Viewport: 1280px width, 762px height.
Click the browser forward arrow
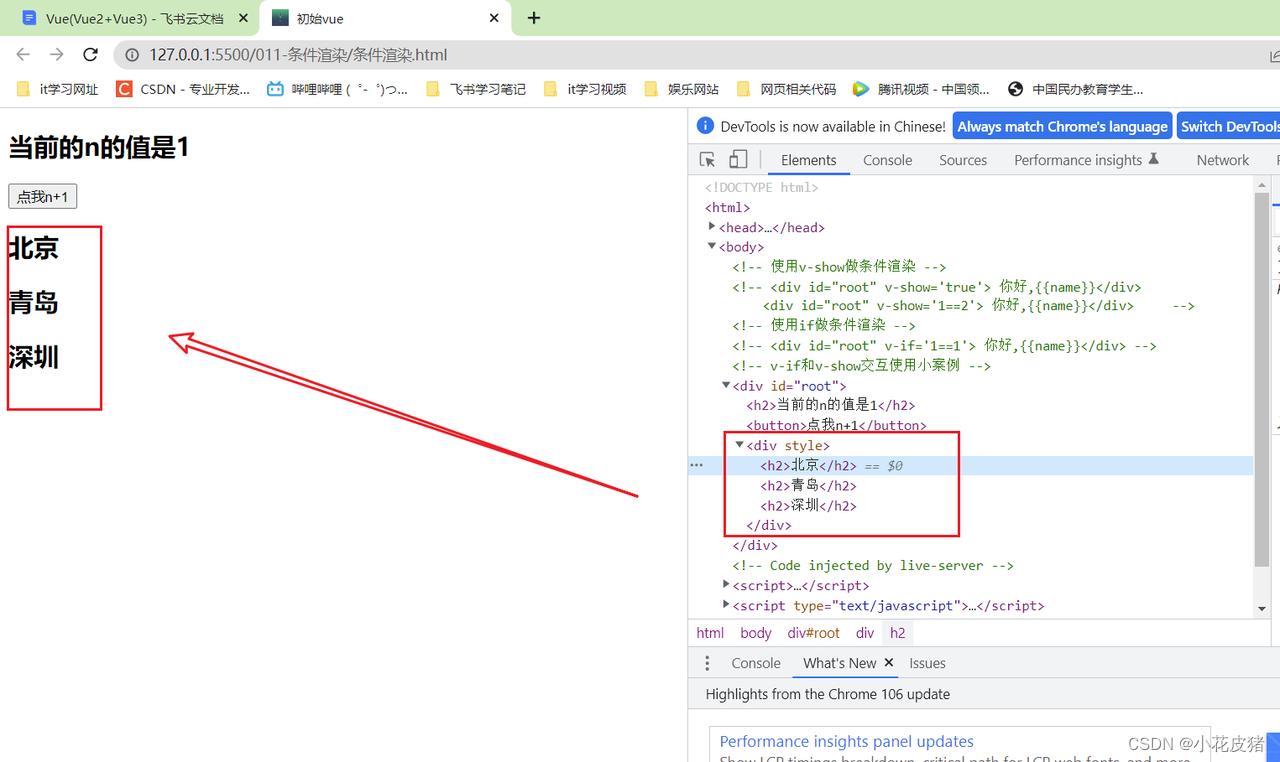[x=56, y=55]
